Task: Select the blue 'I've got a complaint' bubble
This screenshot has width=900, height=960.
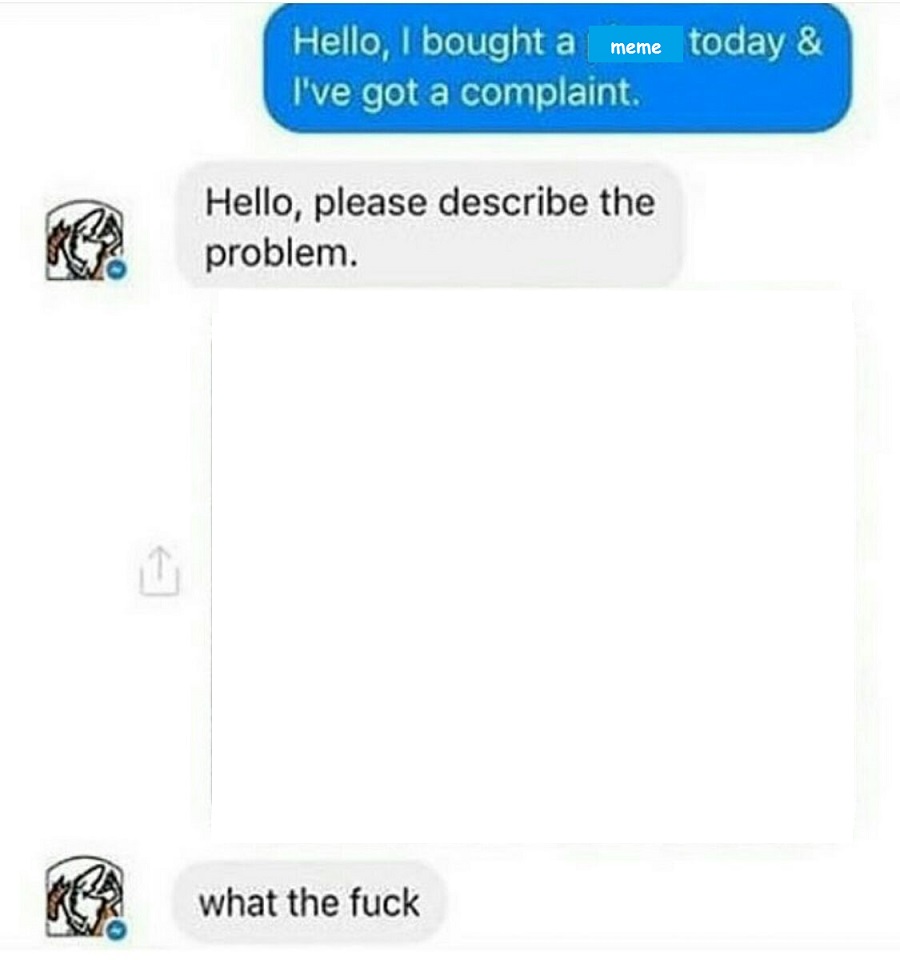Action: click(557, 67)
